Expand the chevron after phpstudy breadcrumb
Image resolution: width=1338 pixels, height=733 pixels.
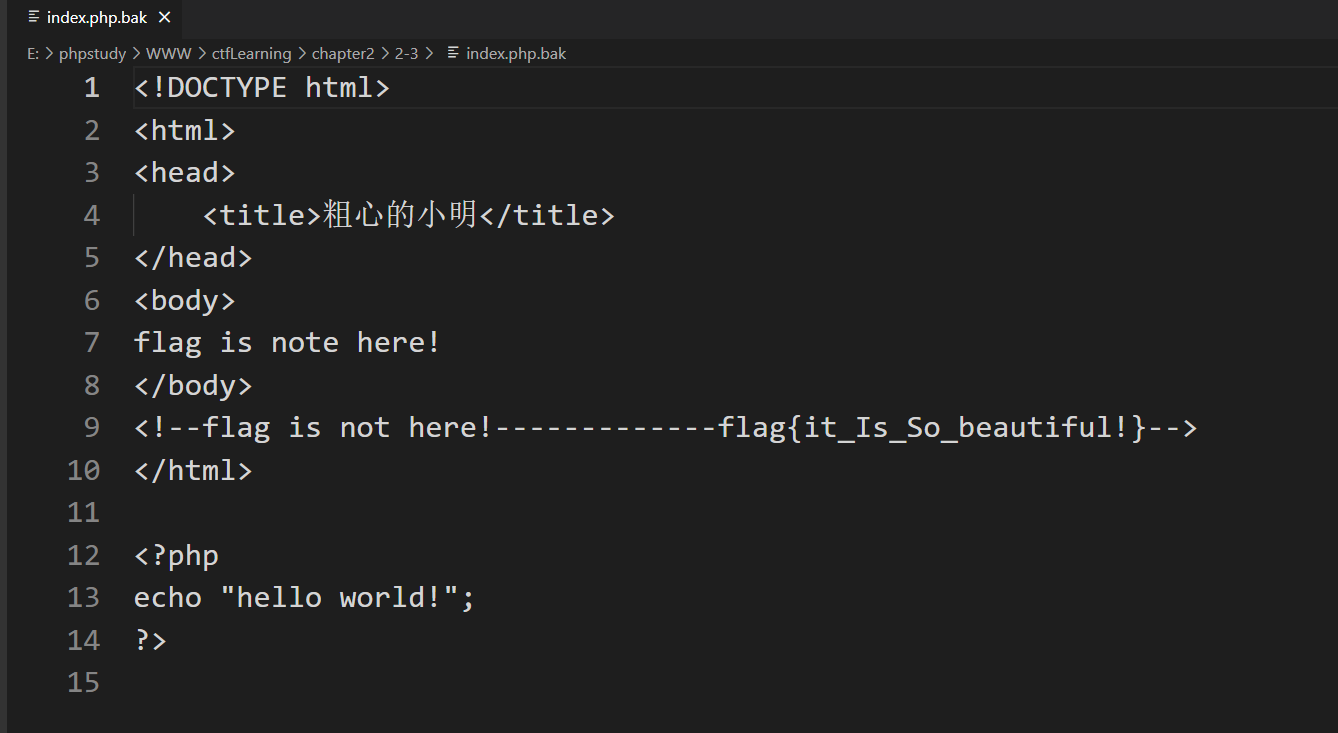[x=136, y=54]
